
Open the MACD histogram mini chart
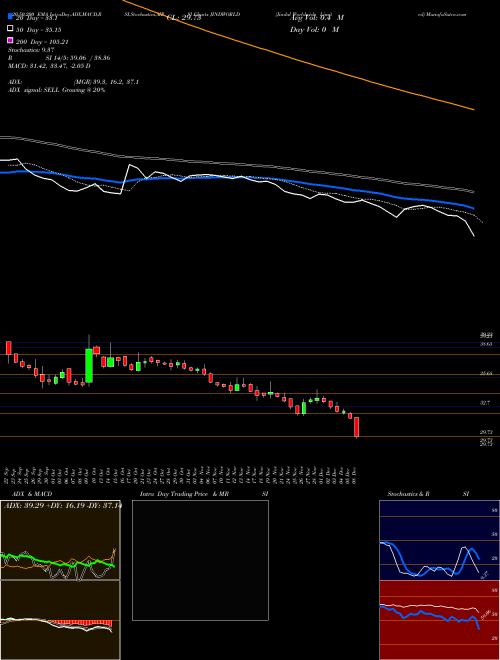[x=60, y=620]
